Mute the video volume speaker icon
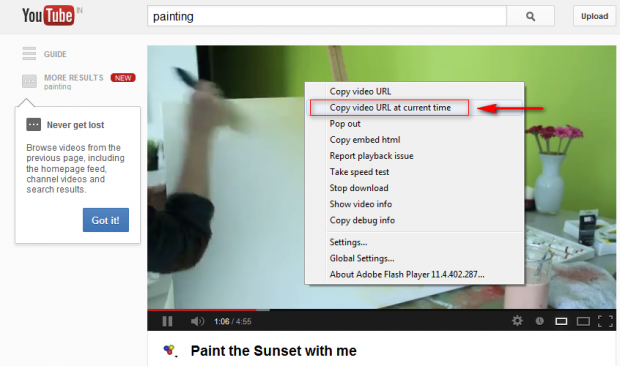This screenshot has height=366, width=620. point(197,321)
